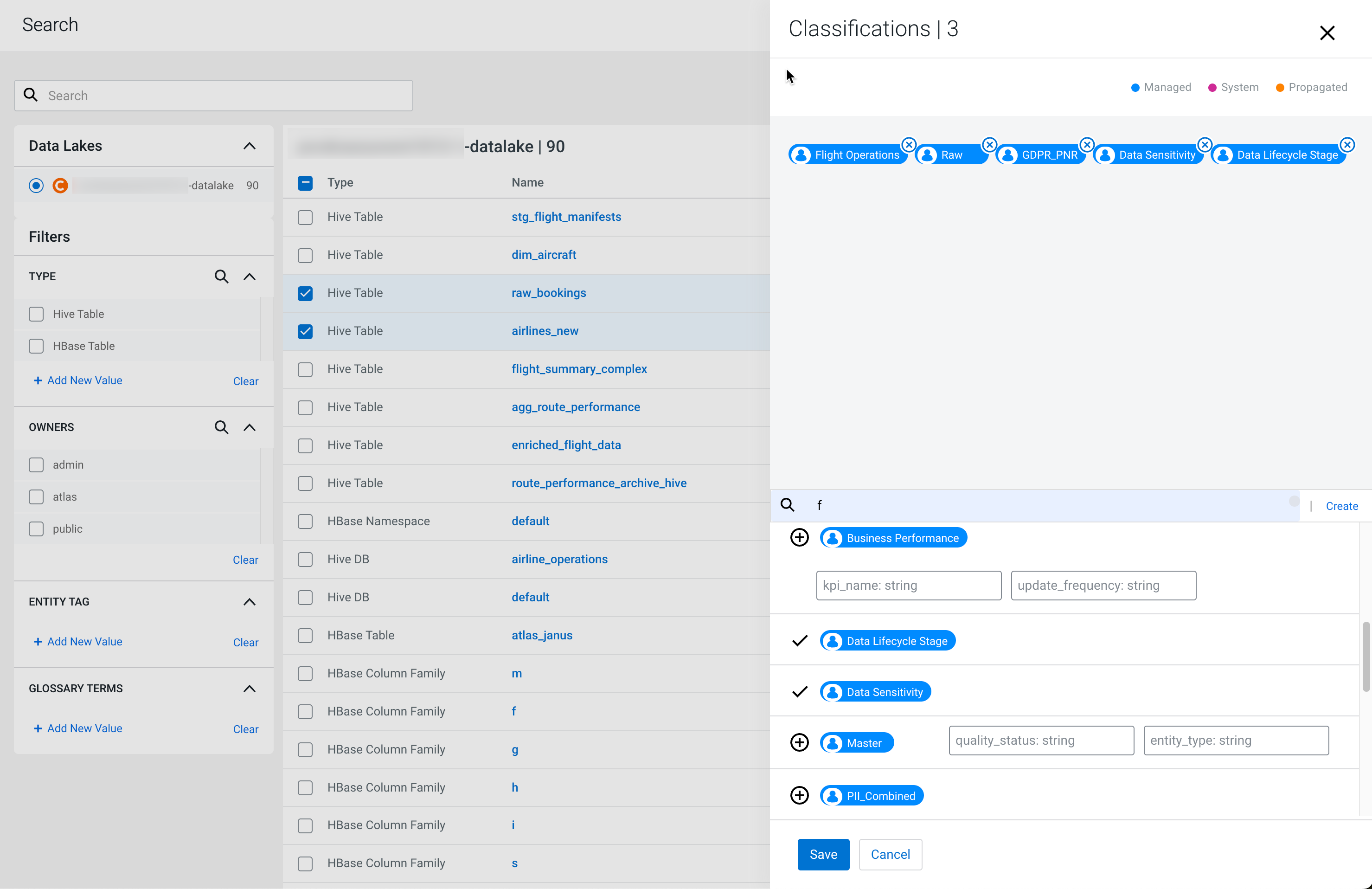Open the stg_flight_manifests table link
This screenshot has width=1372, height=889.
tap(565, 217)
